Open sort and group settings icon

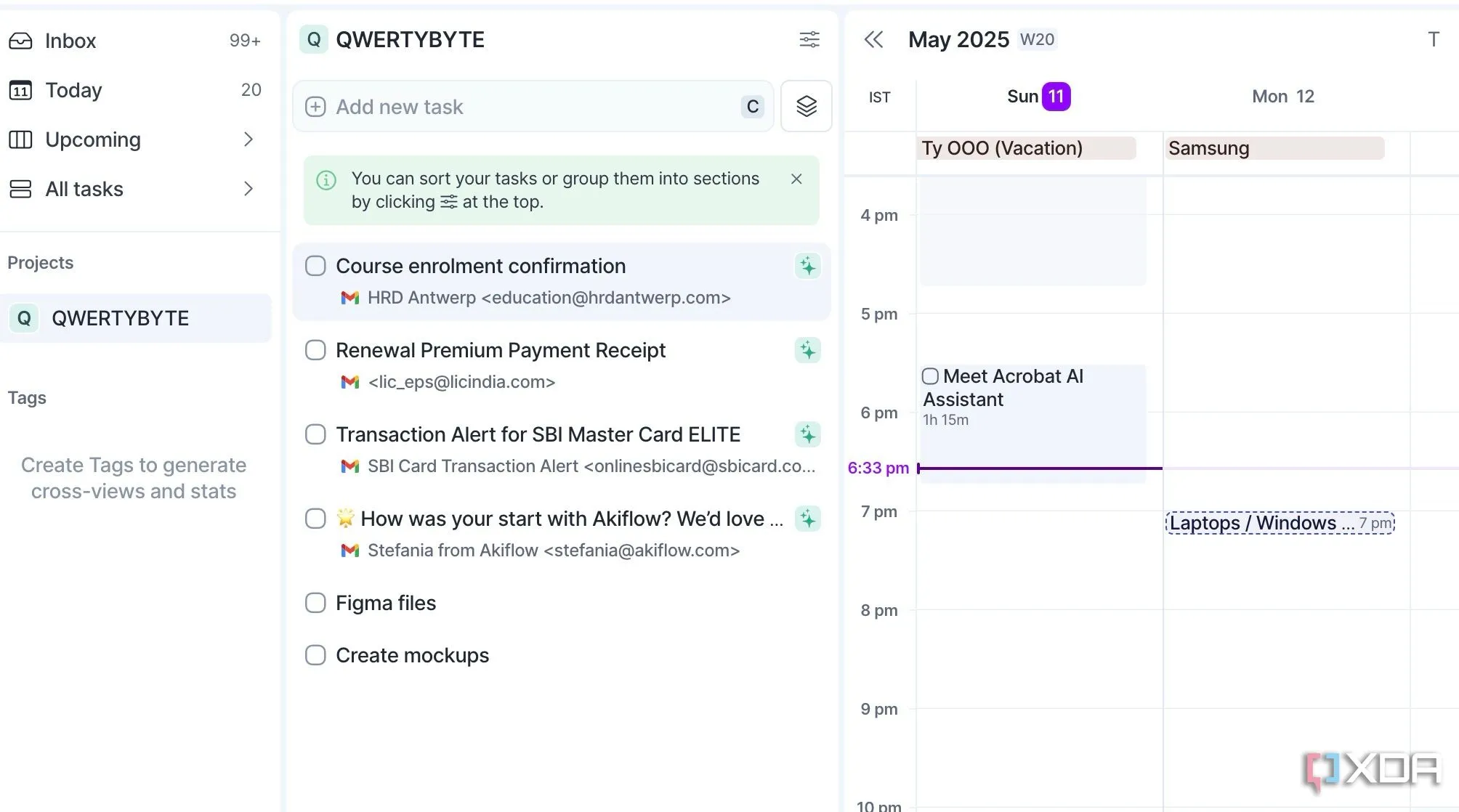point(809,39)
